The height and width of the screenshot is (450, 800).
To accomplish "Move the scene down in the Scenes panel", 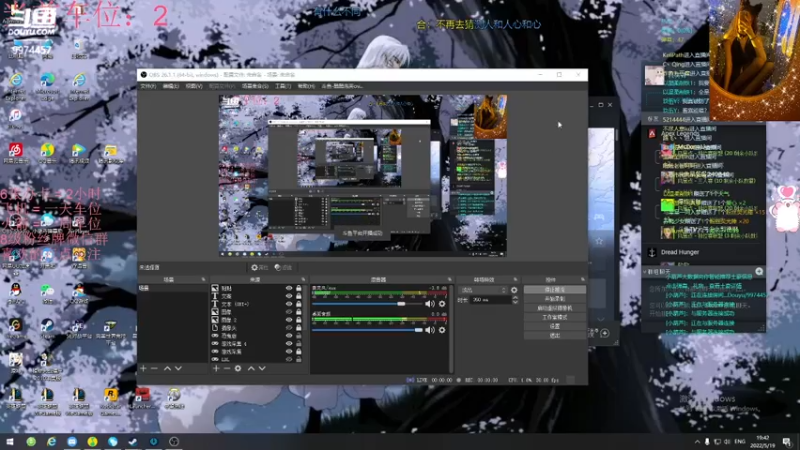I will (179, 368).
